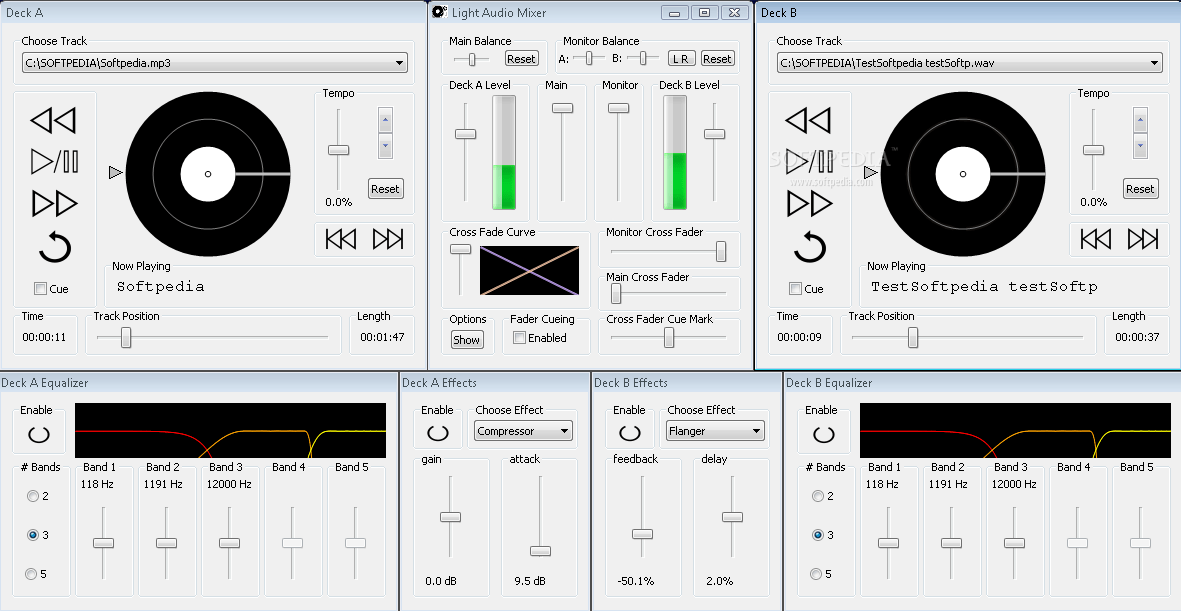
Task: Click the Cross Fade Curve display
Action: tap(531, 269)
